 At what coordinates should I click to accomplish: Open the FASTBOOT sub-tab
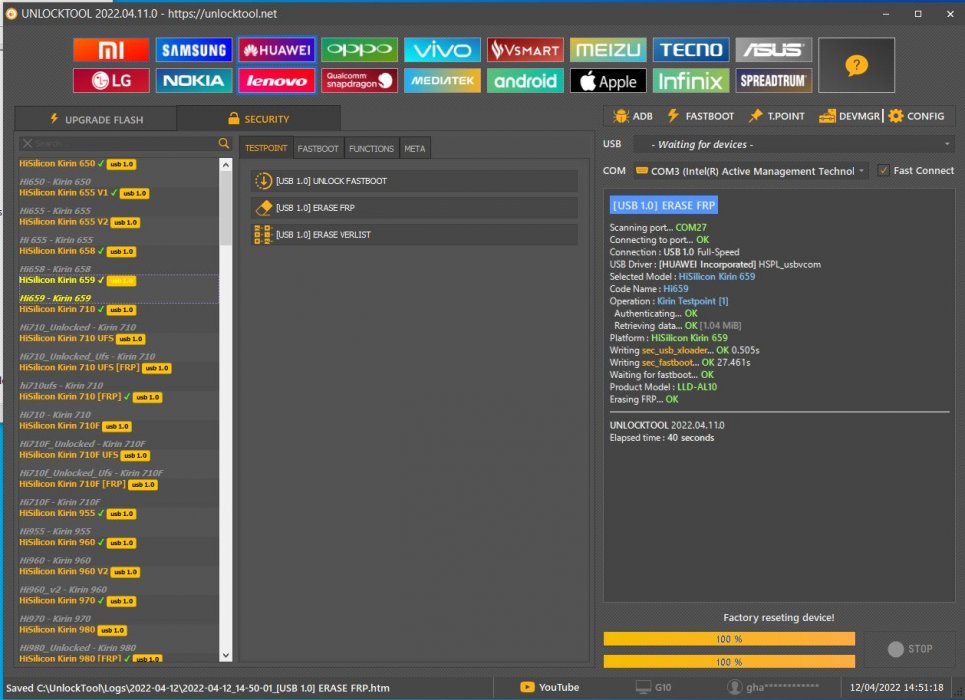(318, 148)
